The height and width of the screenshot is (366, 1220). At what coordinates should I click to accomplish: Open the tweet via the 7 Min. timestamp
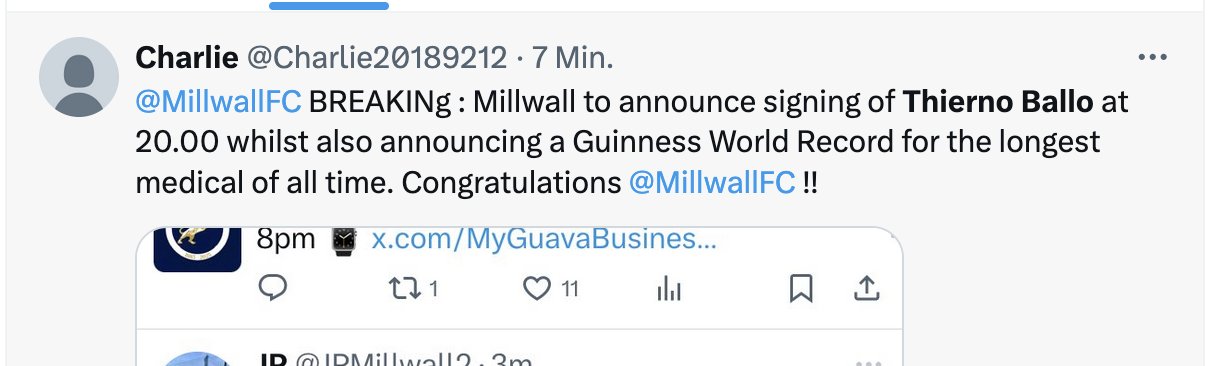click(572, 58)
